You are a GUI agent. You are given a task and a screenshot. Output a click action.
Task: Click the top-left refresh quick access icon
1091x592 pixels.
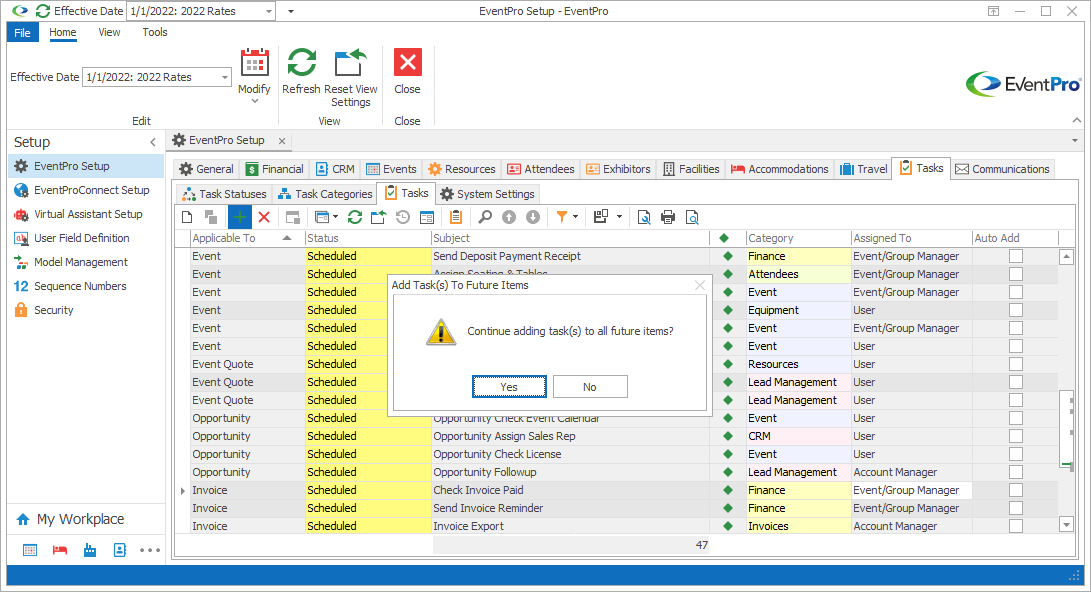pos(43,11)
